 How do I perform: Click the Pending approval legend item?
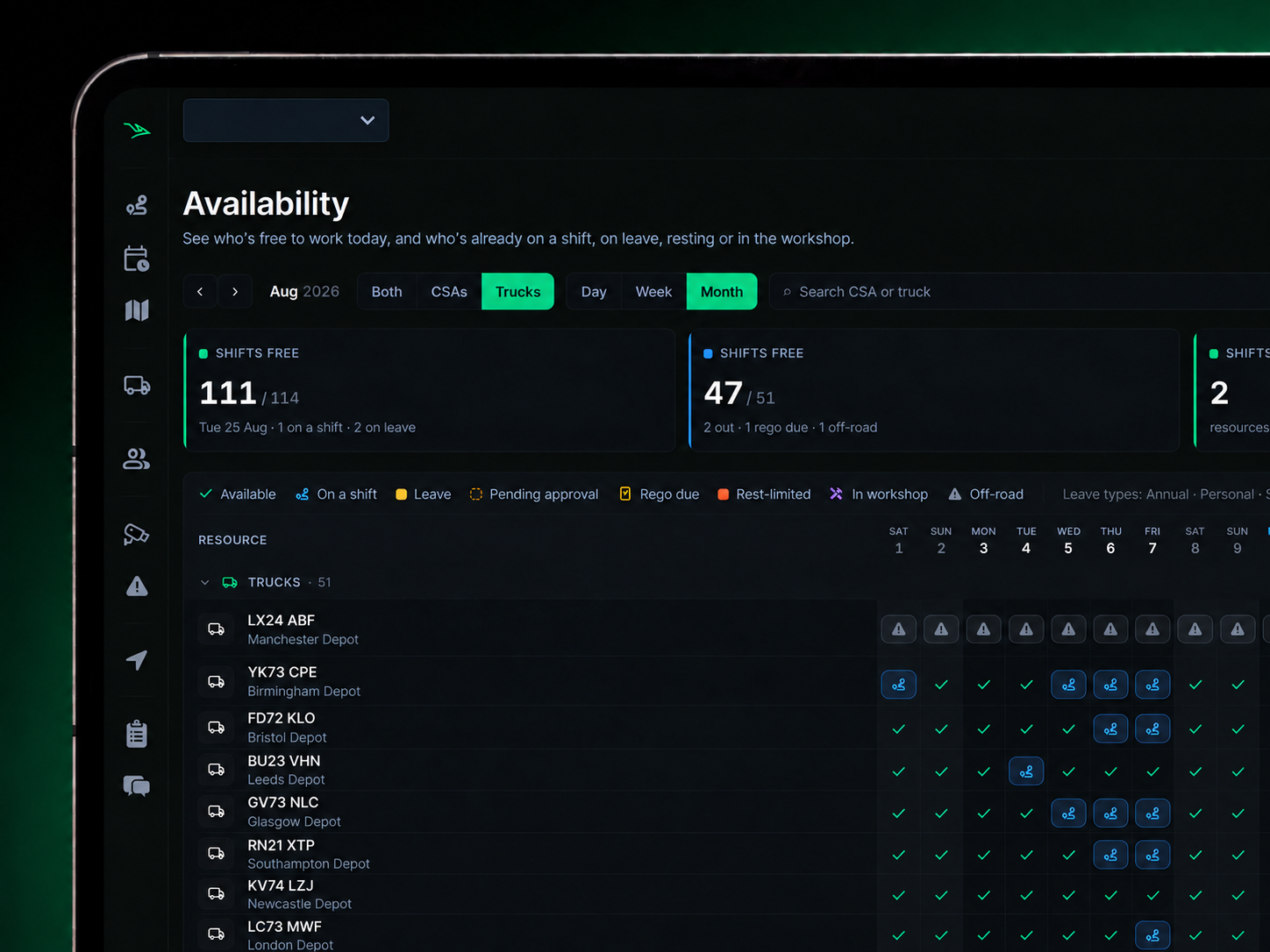pyautogui.click(x=534, y=494)
